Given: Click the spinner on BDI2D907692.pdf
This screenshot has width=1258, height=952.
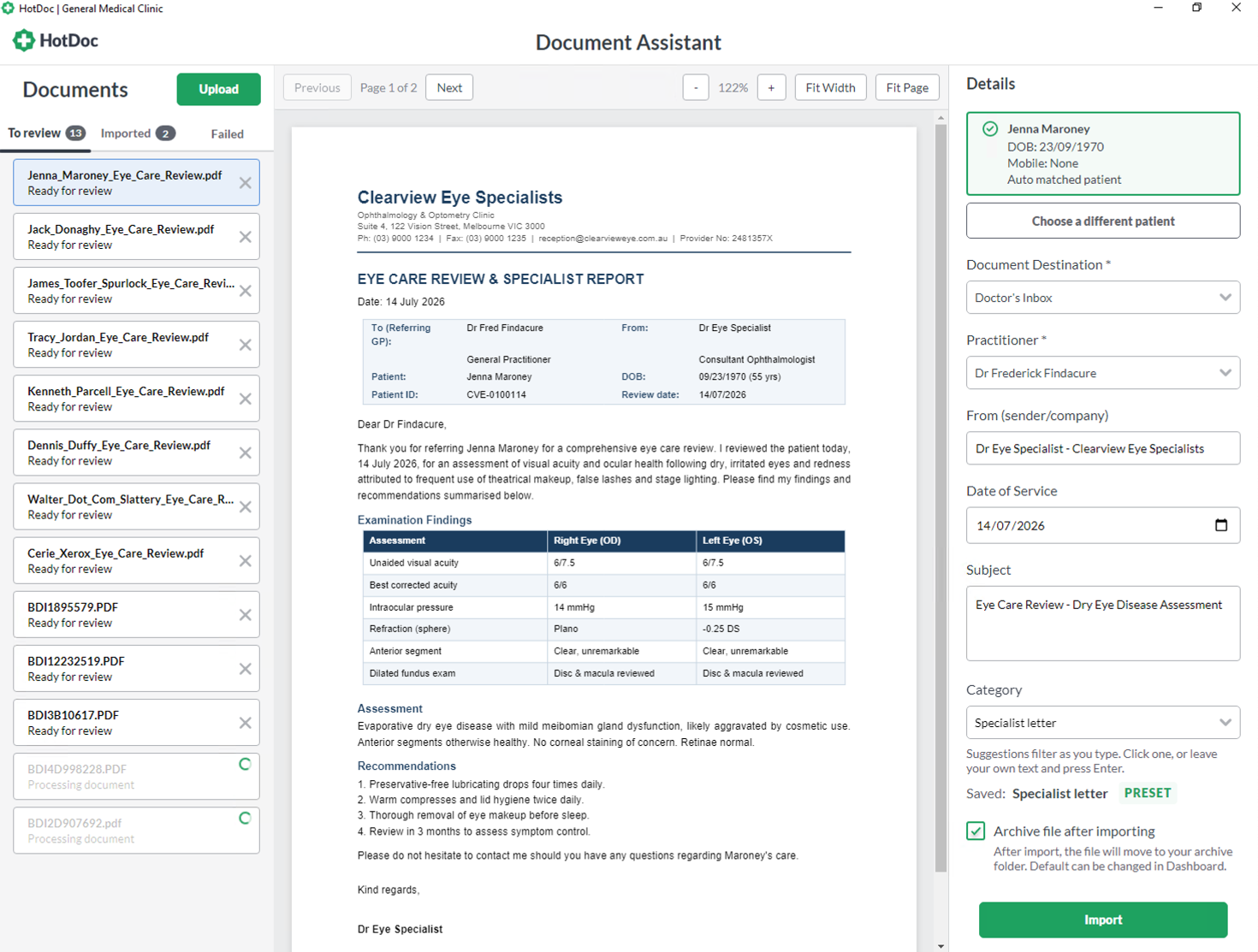Looking at the screenshot, I should 245,819.
